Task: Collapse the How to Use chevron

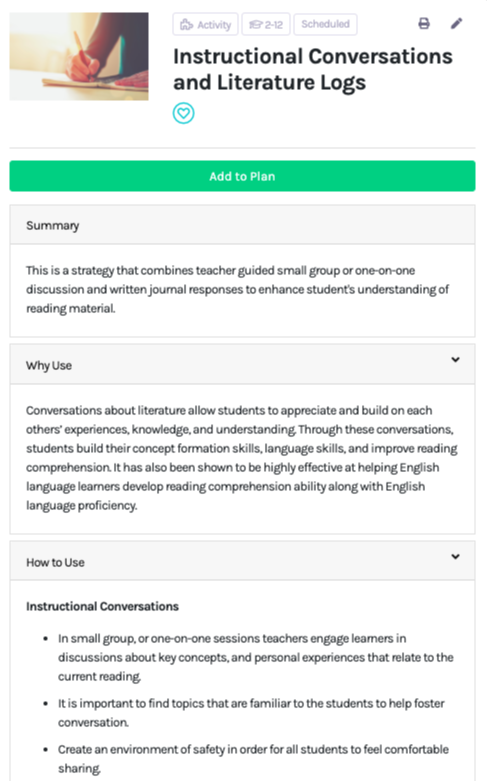Action: [x=455, y=556]
